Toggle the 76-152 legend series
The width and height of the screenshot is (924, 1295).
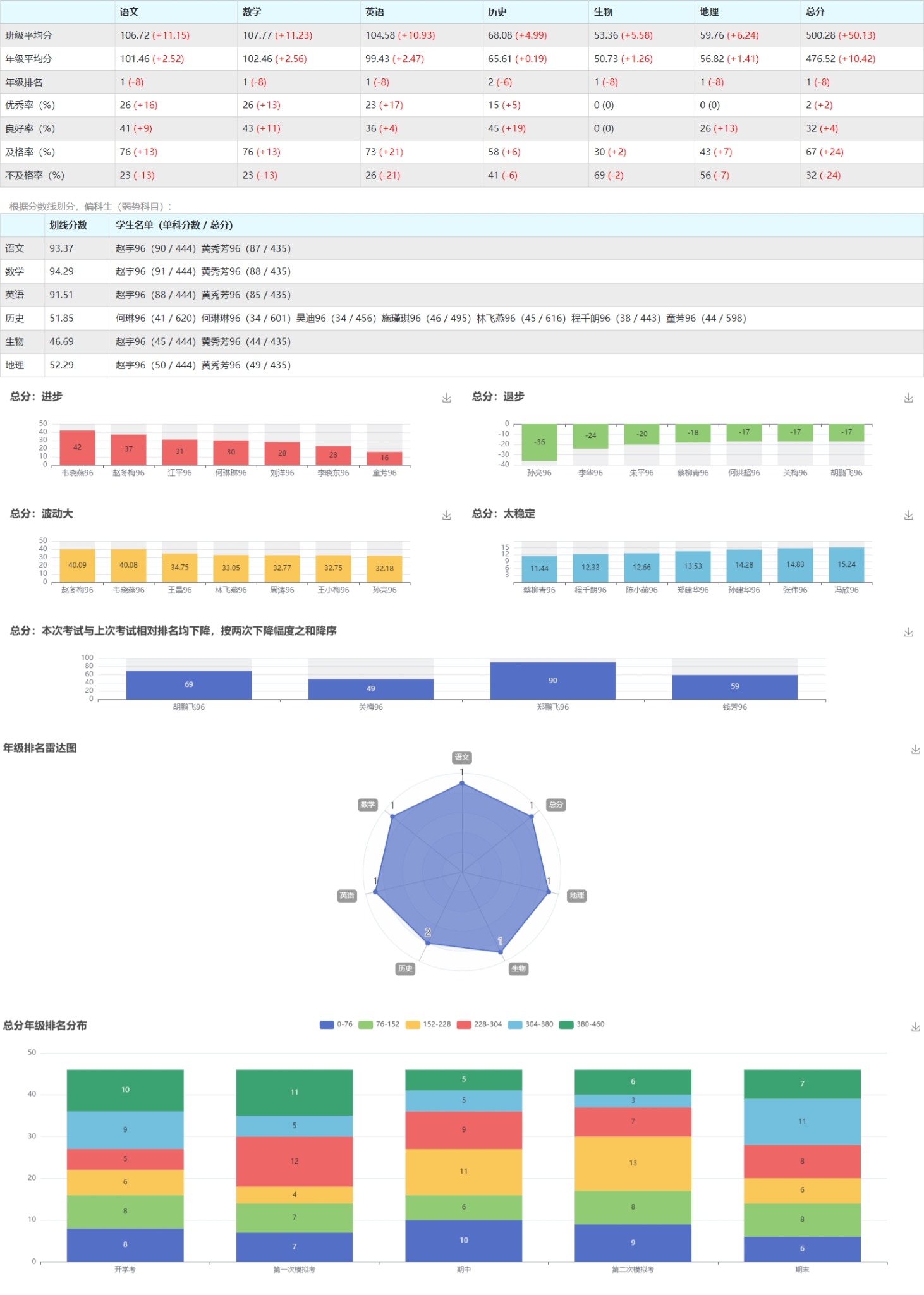click(379, 1024)
